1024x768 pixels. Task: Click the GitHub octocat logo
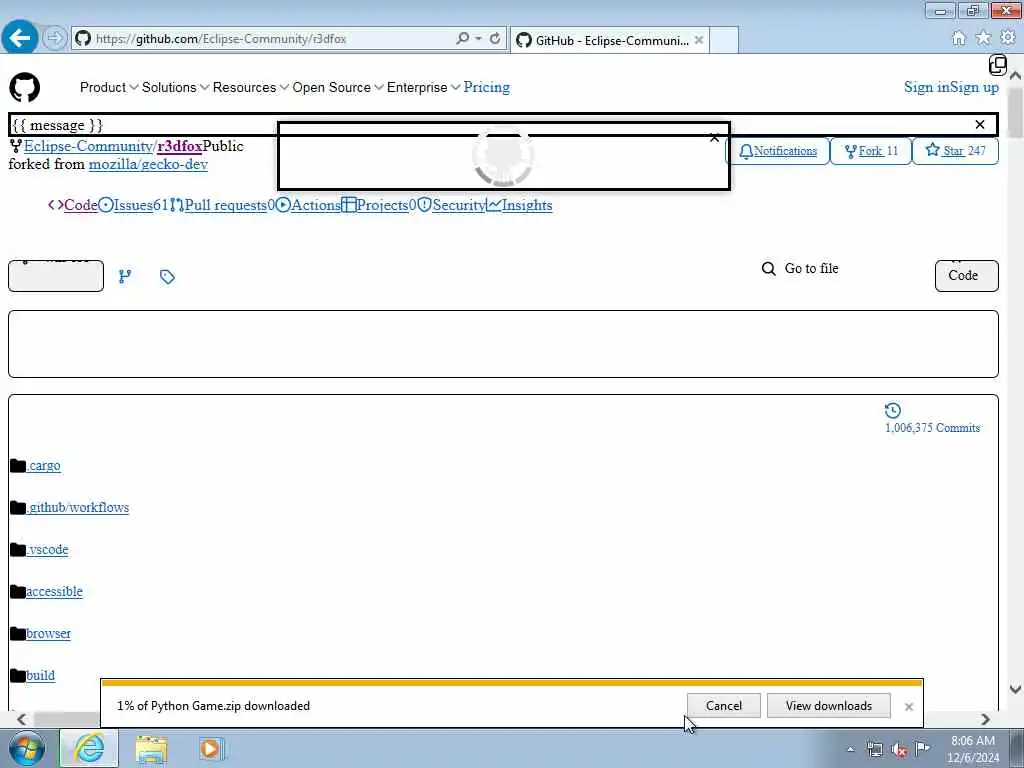25,88
